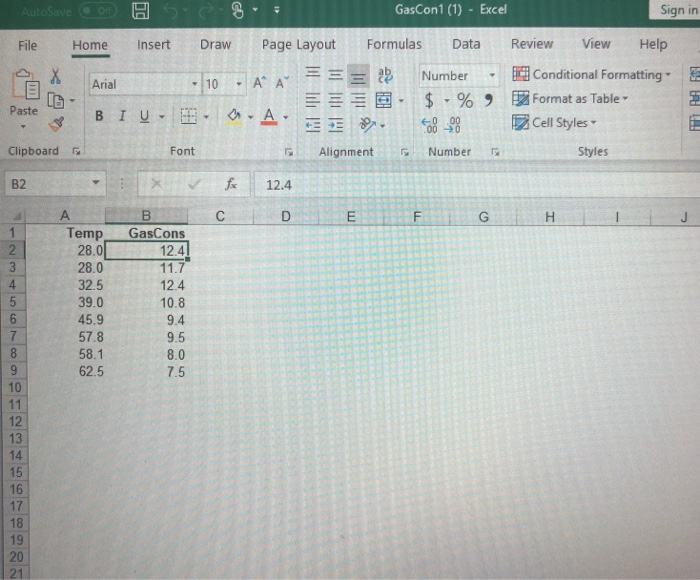Click the Percent Style icon

tap(465, 100)
